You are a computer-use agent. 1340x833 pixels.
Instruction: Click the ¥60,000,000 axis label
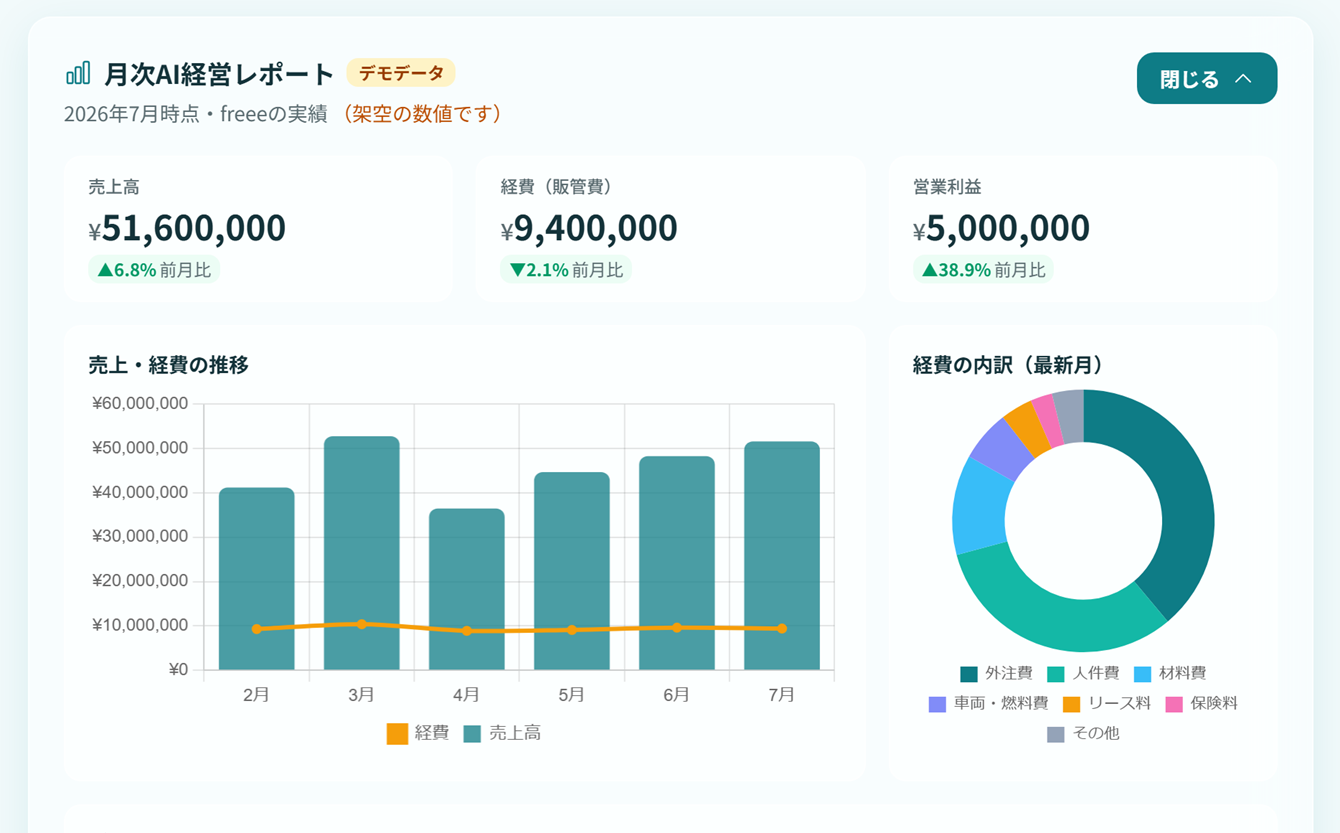click(140, 404)
